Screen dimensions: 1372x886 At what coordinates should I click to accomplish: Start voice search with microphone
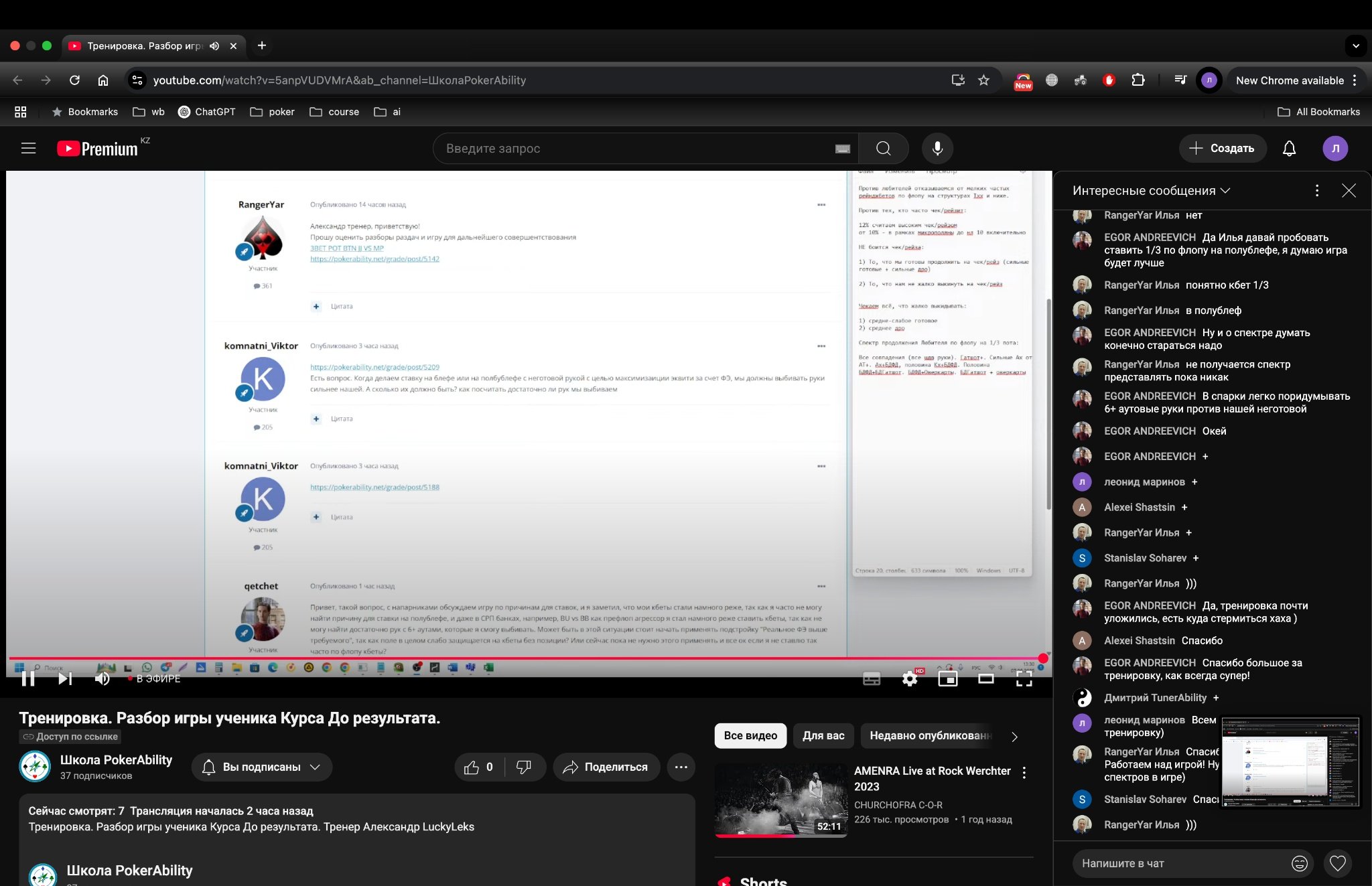[x=937, y=148]
